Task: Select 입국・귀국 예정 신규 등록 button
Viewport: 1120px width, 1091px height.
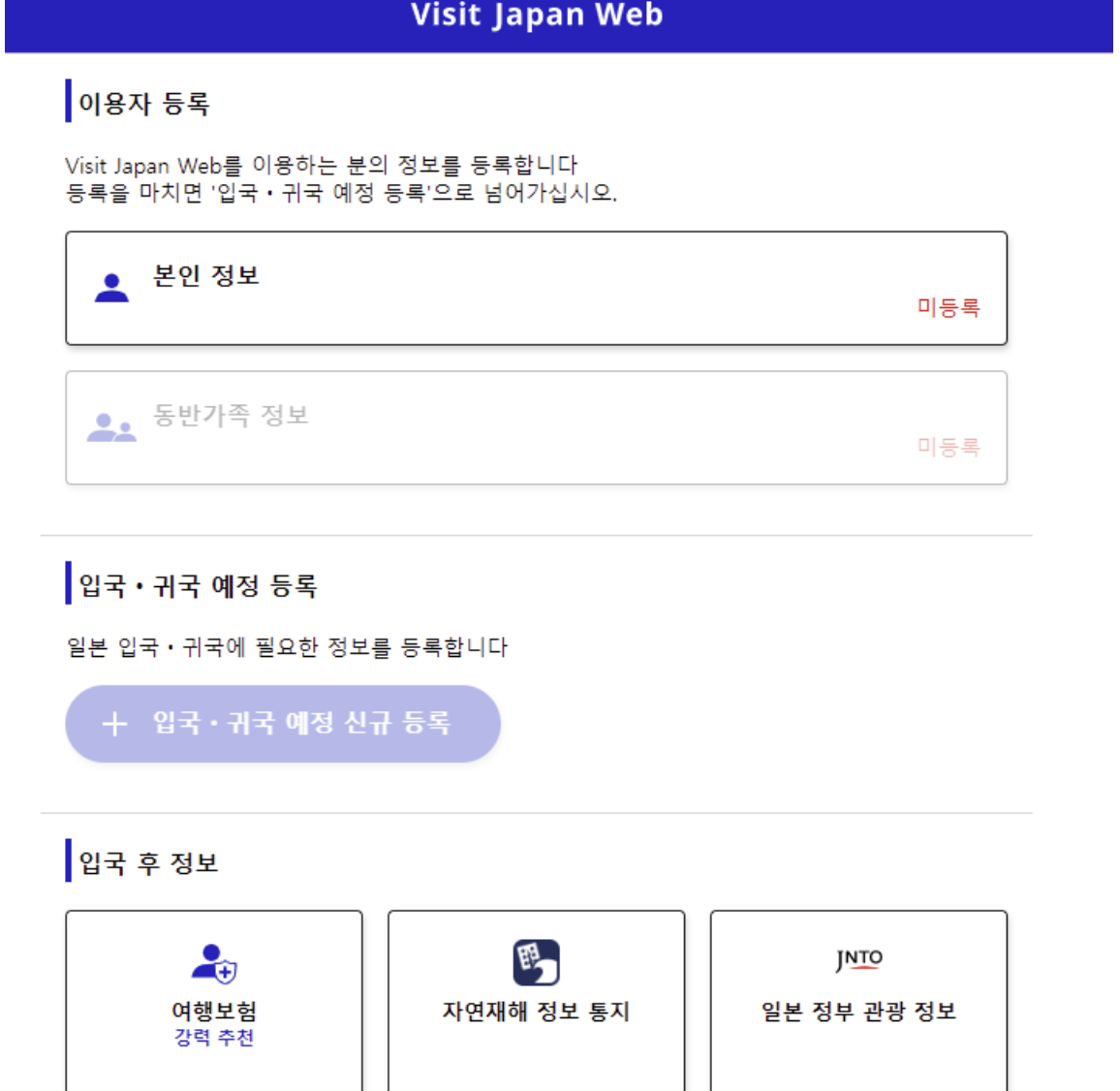Action: [283, 724]
